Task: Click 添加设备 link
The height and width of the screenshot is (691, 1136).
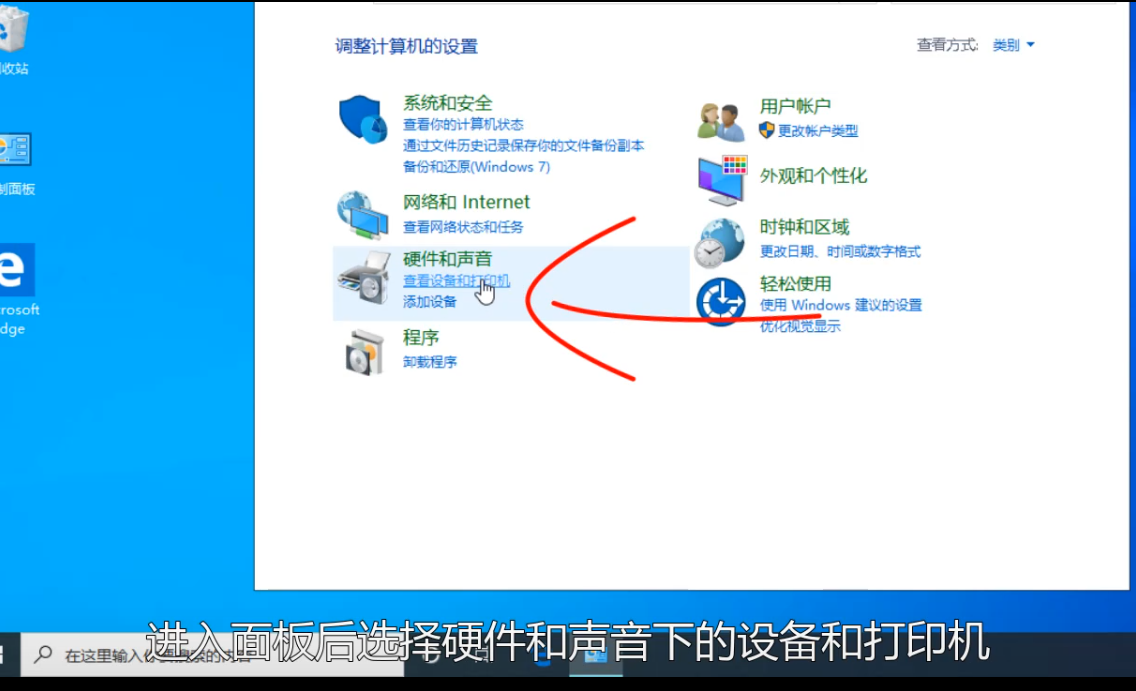Action: coord(430,301)
